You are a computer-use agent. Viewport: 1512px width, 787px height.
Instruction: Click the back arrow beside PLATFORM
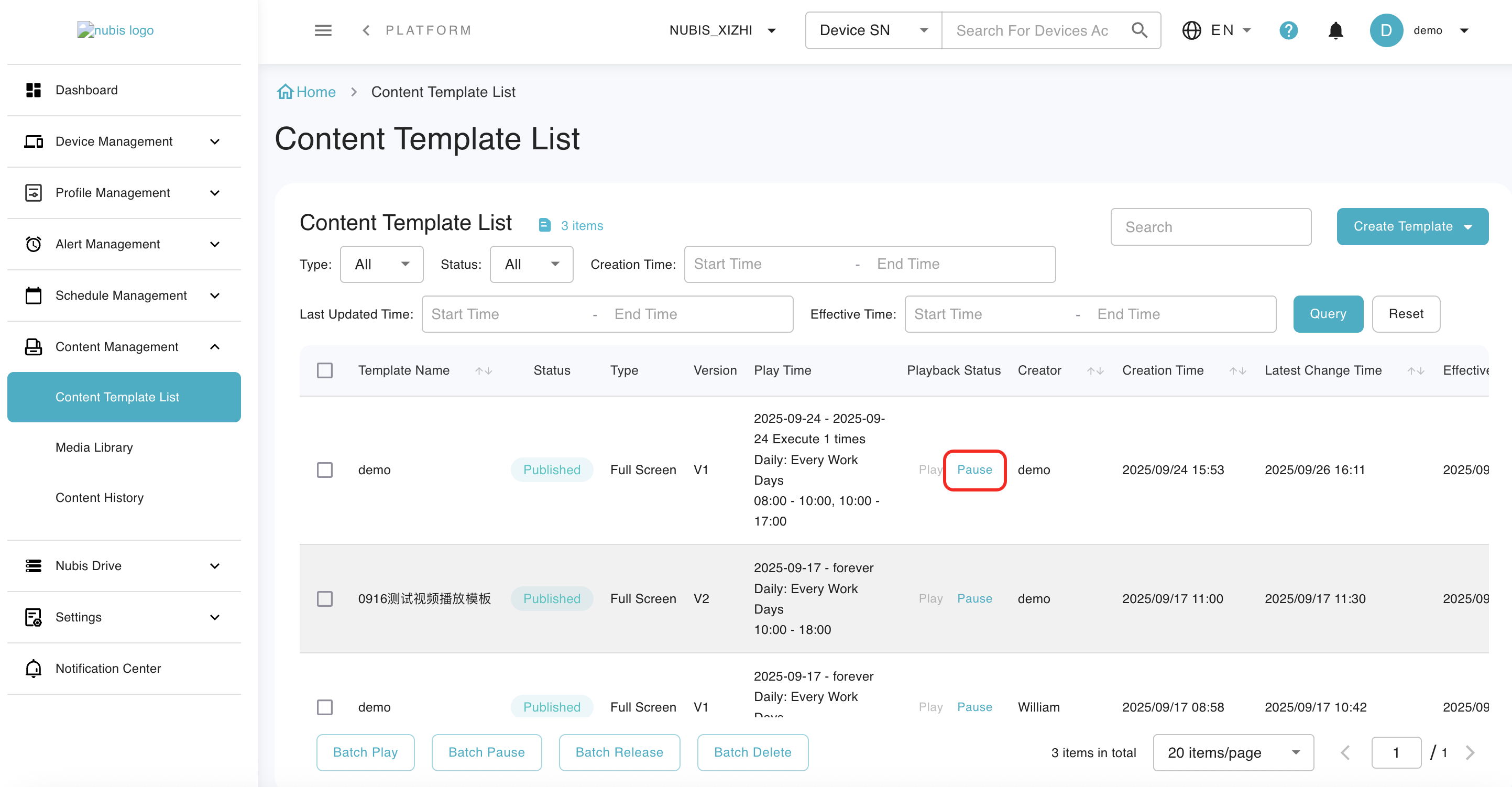pos(366,30)
